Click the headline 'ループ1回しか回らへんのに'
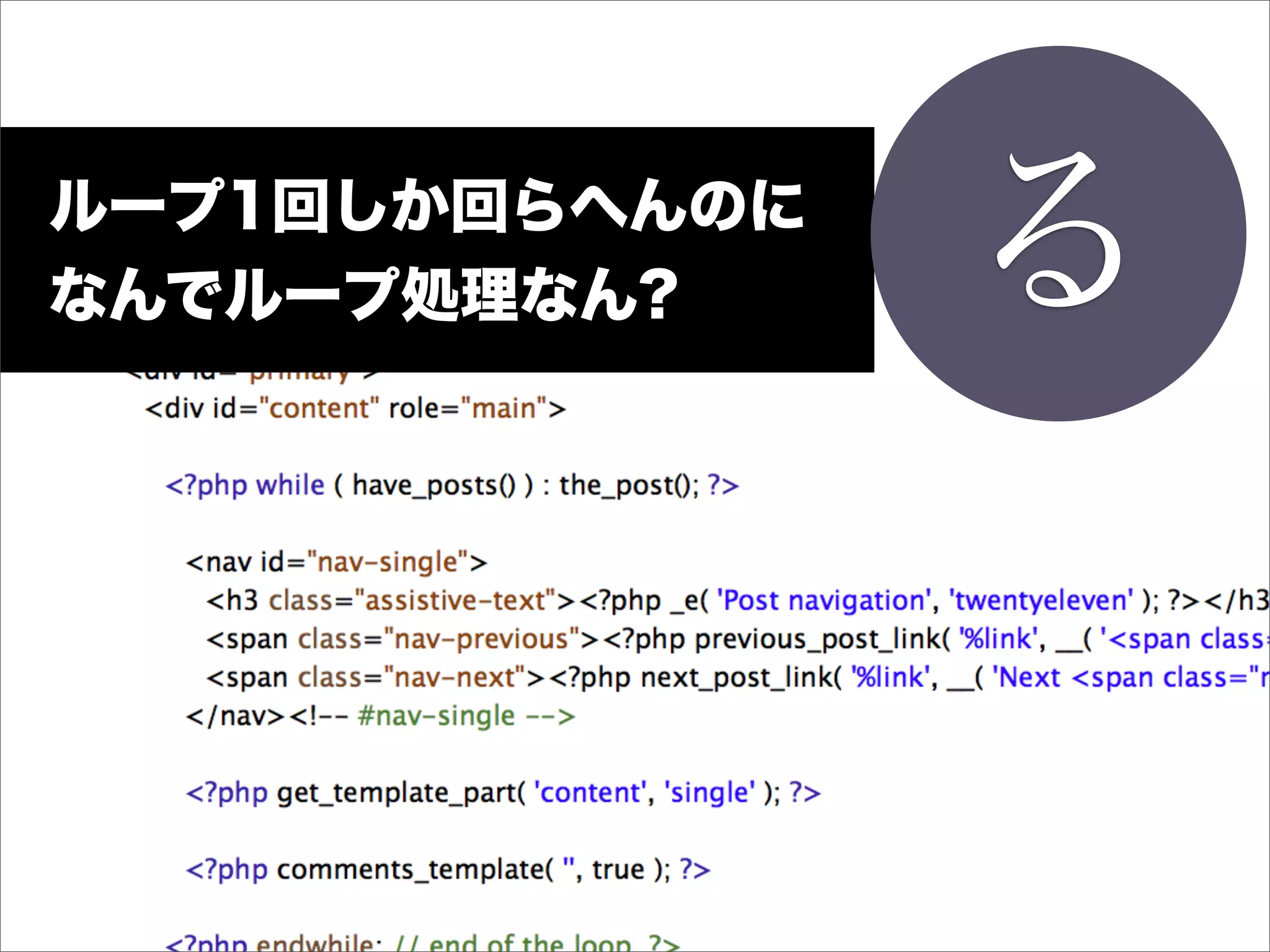The image size is (1270, 952). coord(427,206)
